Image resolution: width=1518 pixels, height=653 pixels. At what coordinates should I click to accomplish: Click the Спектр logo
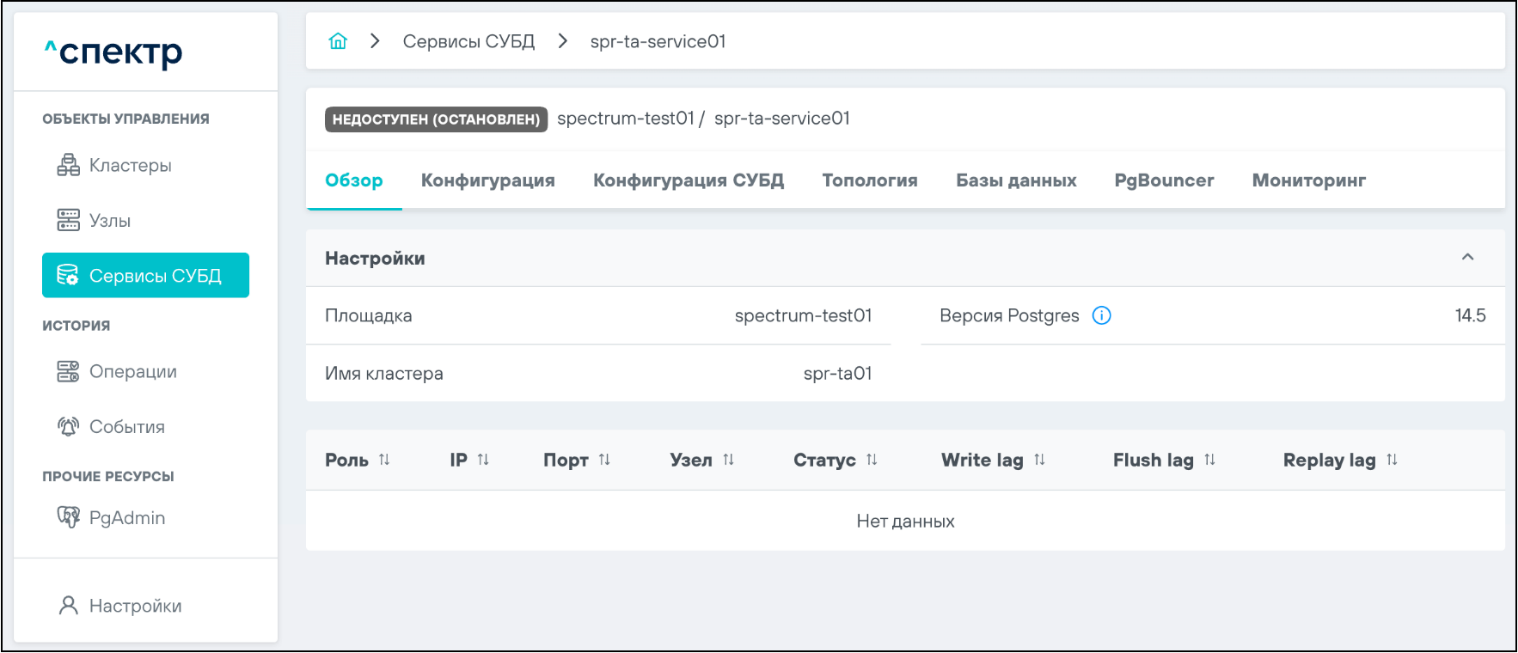pyautogui.click(x=113, y=54)
